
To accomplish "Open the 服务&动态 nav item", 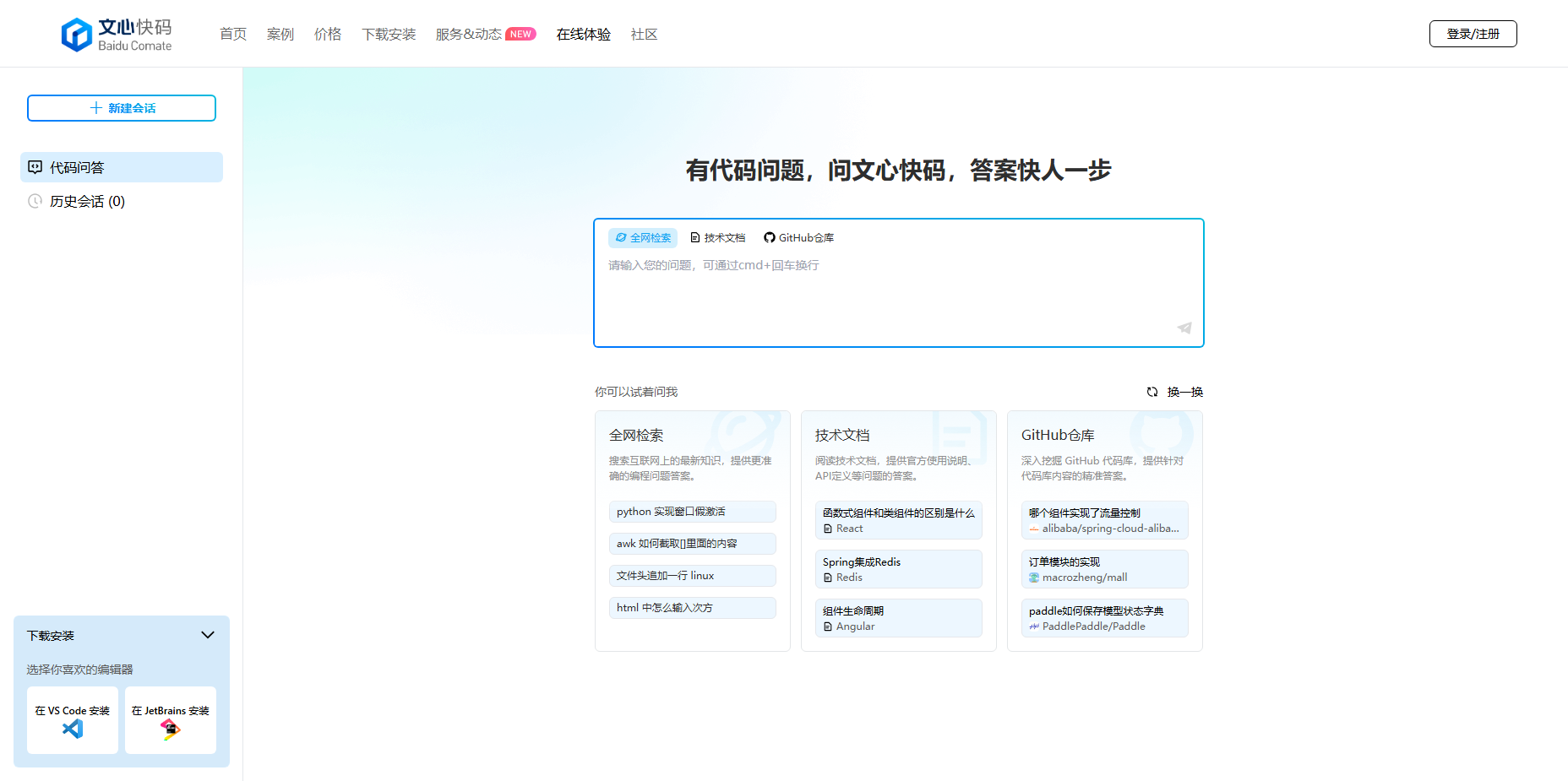I will pos(469,35).
